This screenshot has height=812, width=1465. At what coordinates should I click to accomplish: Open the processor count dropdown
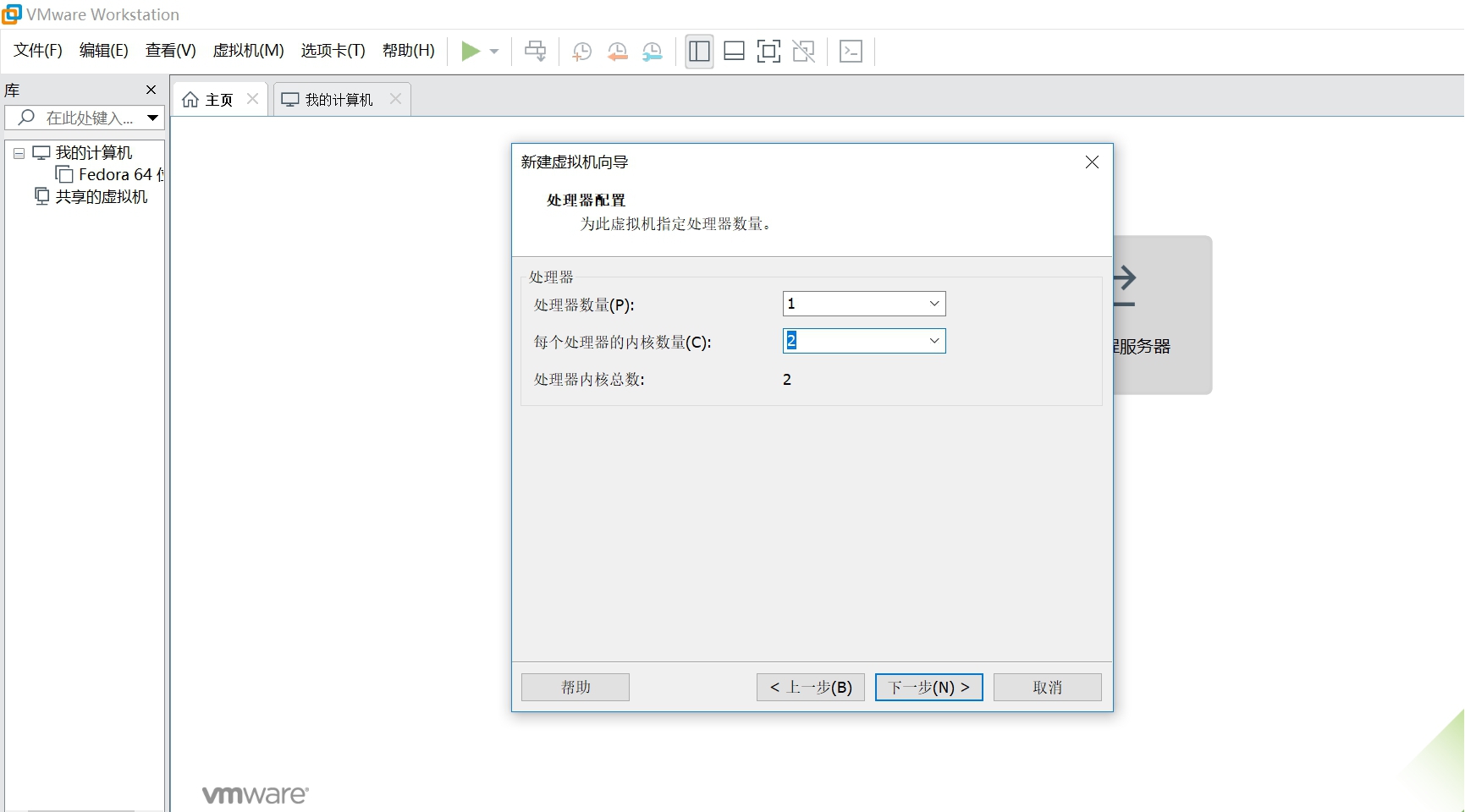click(934, 304)
